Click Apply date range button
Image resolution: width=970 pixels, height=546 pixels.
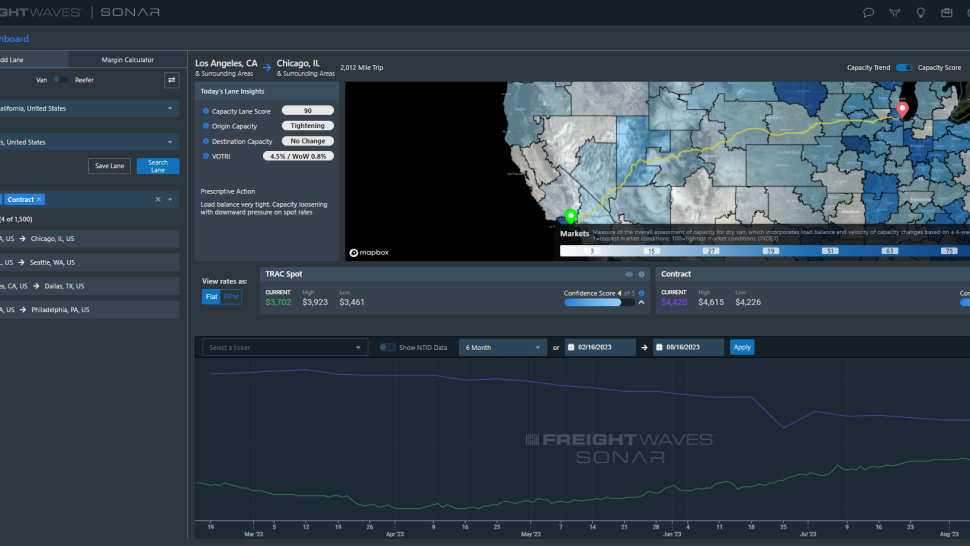coord(742,347)
